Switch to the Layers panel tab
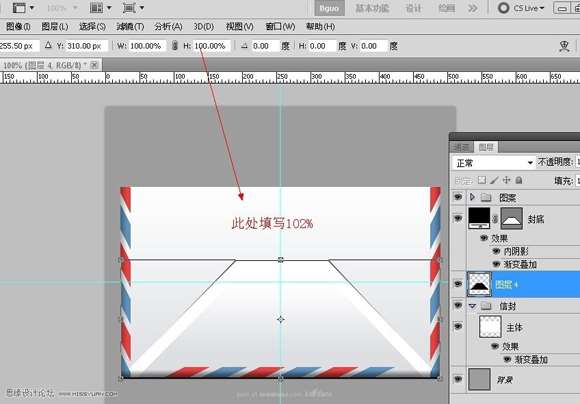The image size is (580, 404). pos(486,147)
